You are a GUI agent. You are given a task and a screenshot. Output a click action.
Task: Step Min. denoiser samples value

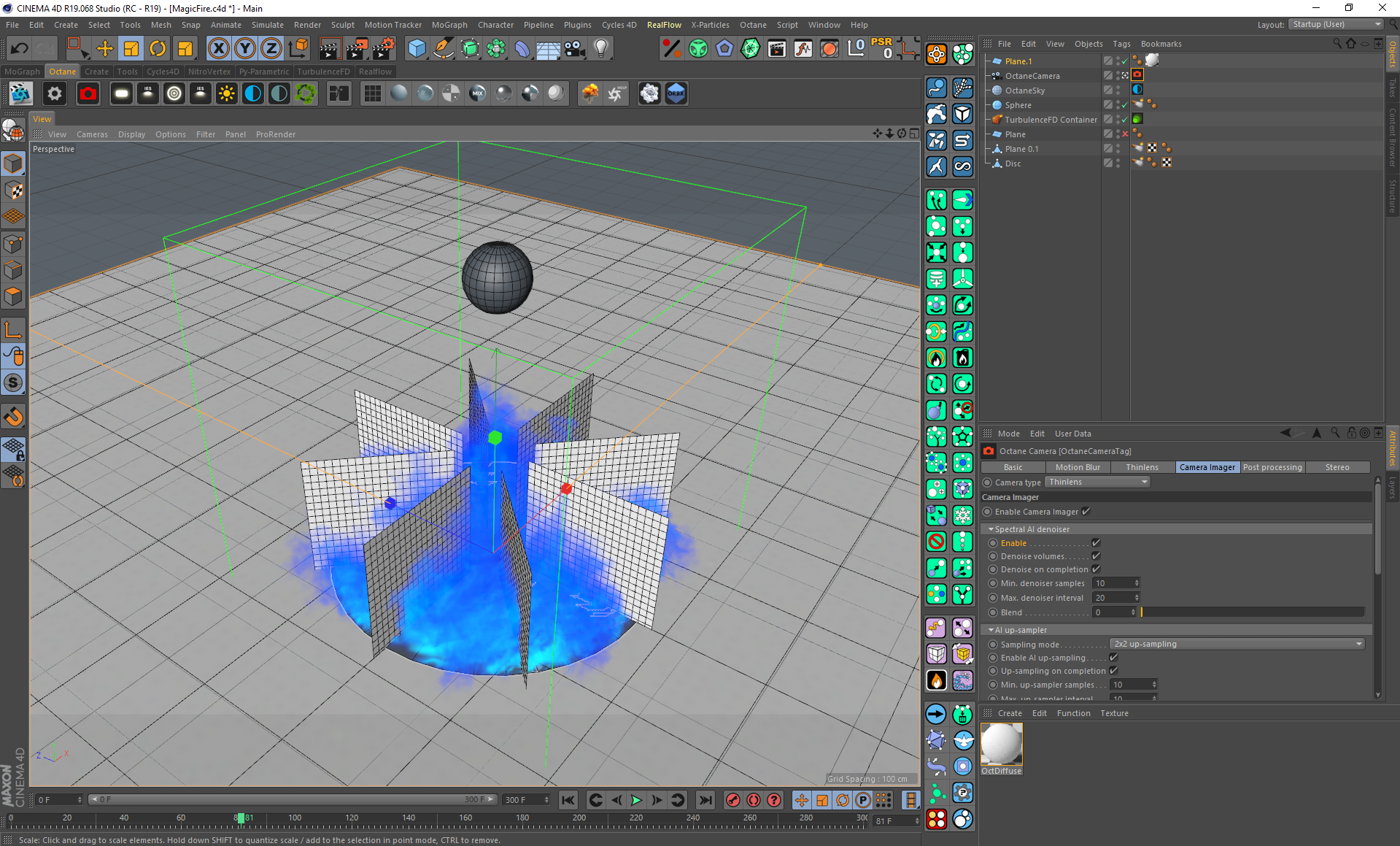point(1137,582)
